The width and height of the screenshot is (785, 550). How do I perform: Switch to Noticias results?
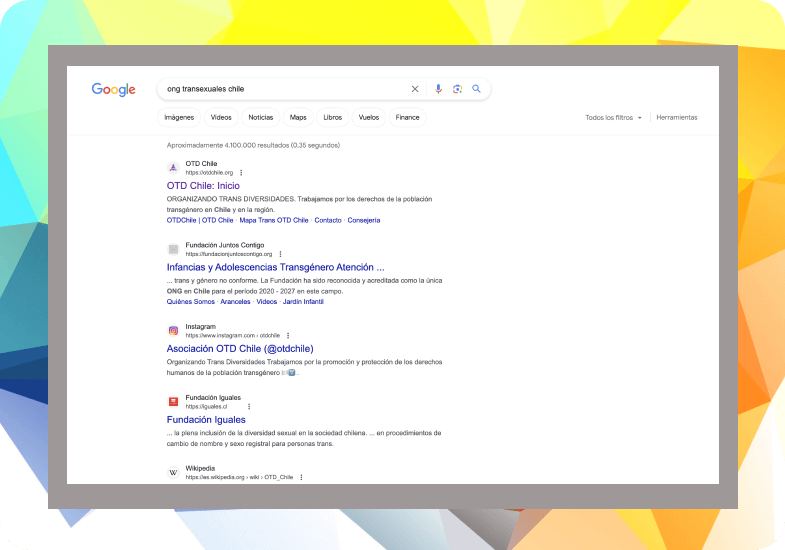(261, 118)
